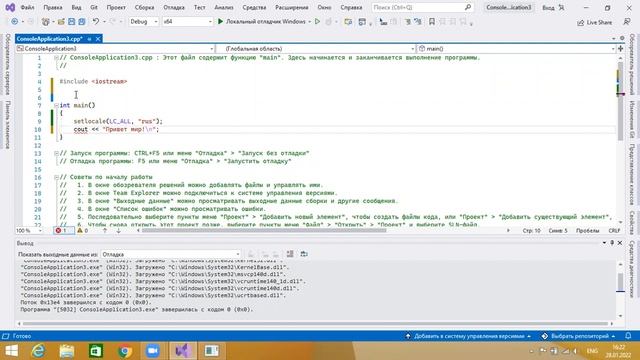Click the Вход sign-in button
This screenshot has height=360, width=640.
coord(553,8)
